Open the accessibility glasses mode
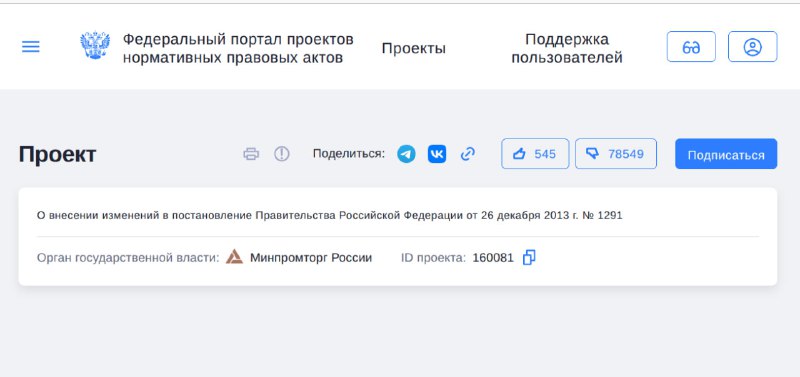 pos(691,47)
